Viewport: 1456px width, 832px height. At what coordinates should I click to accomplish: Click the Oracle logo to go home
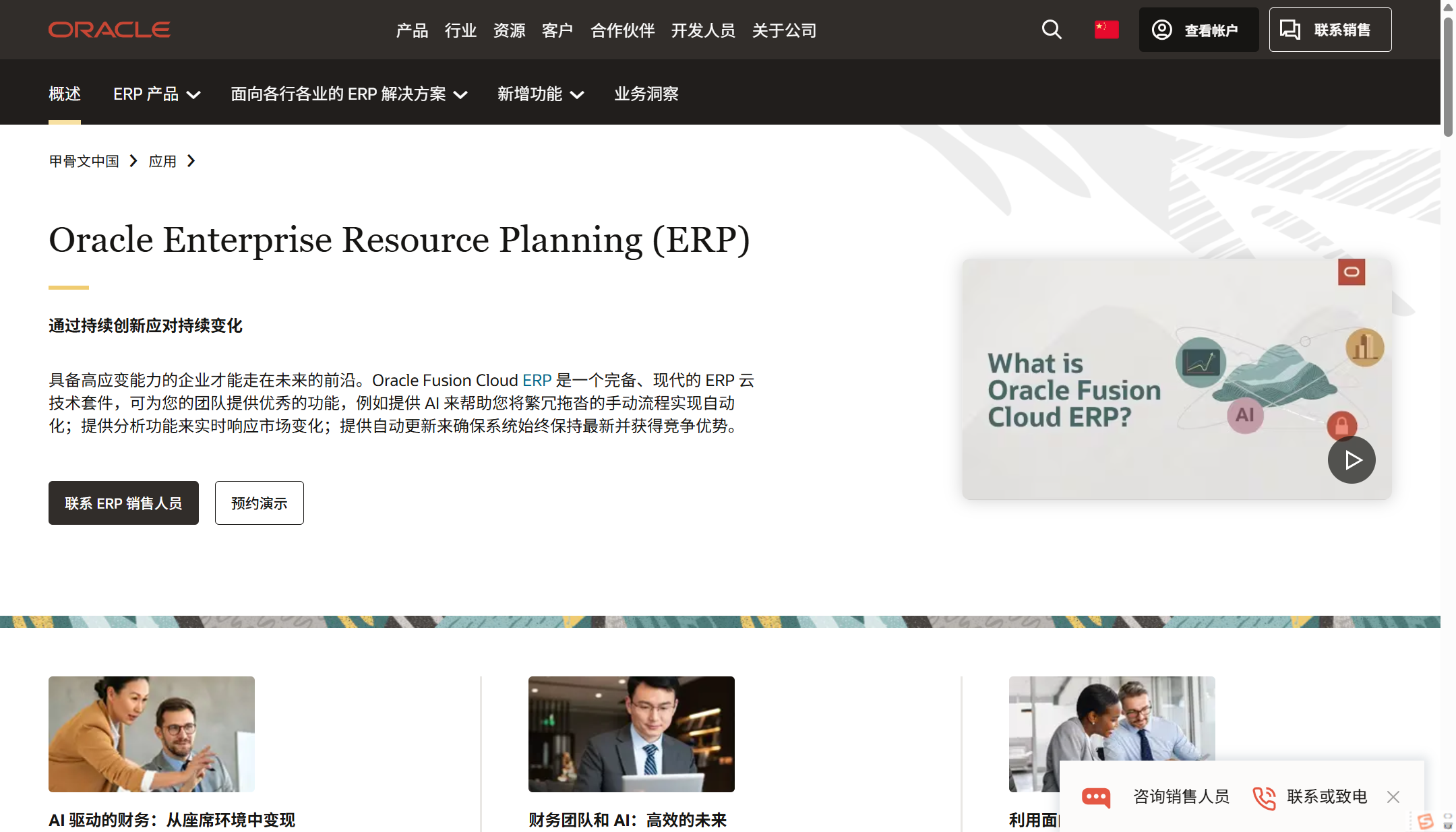pos(109,29)
